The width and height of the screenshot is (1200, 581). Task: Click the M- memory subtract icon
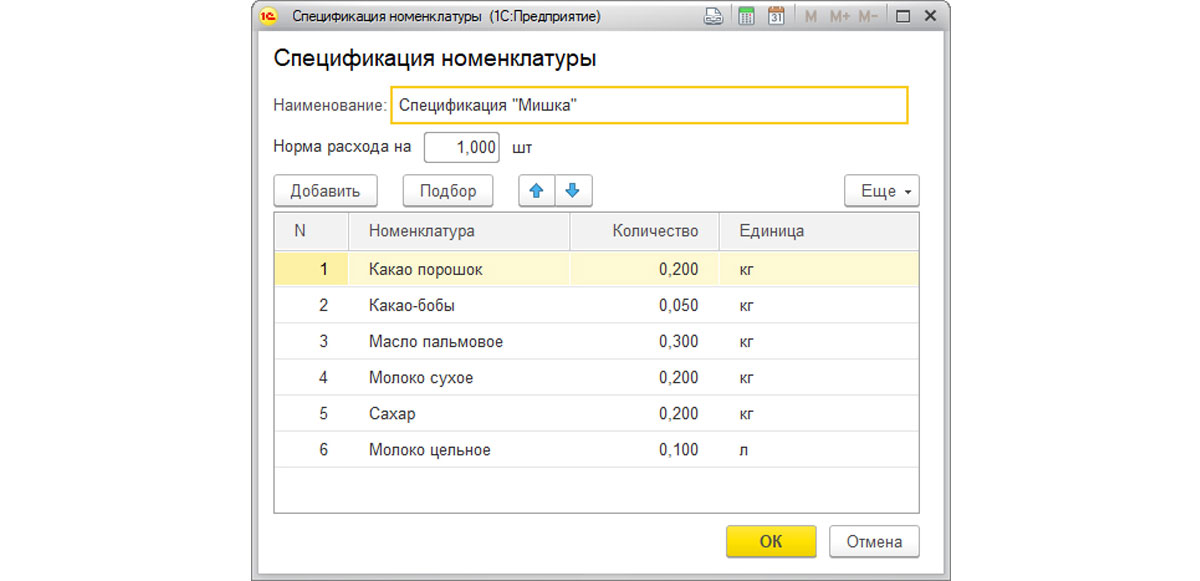point(871,15)
